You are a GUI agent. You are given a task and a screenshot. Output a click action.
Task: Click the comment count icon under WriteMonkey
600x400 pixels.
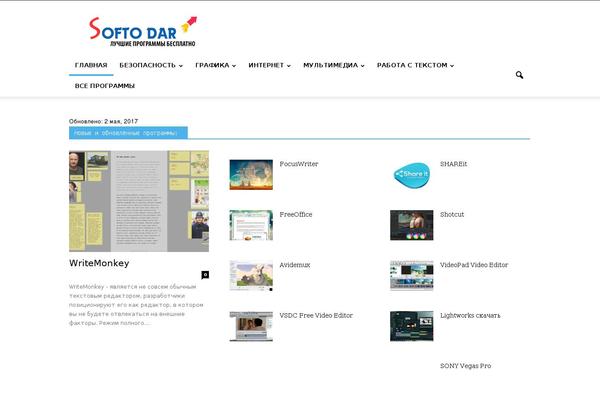(205, 275)
